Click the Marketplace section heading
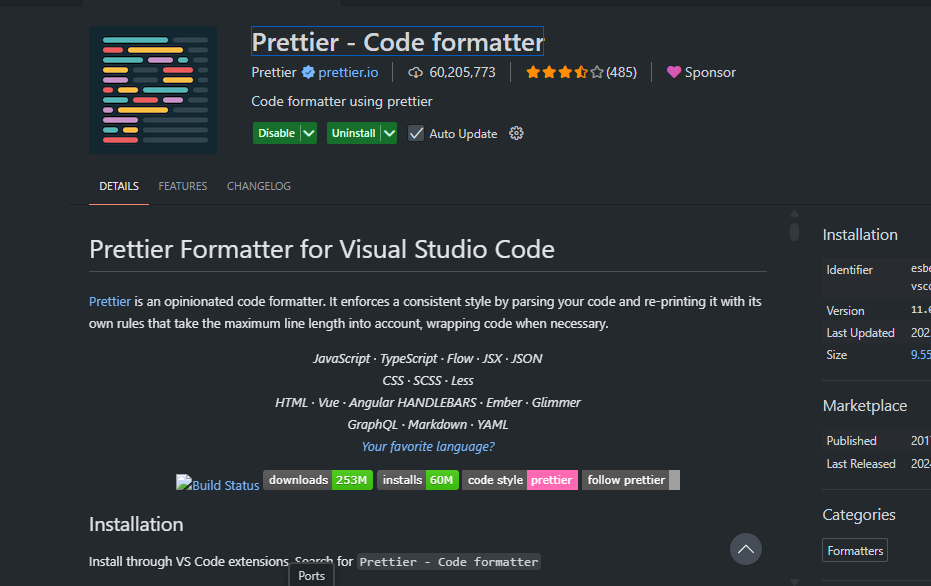 [x=864, y=406]
